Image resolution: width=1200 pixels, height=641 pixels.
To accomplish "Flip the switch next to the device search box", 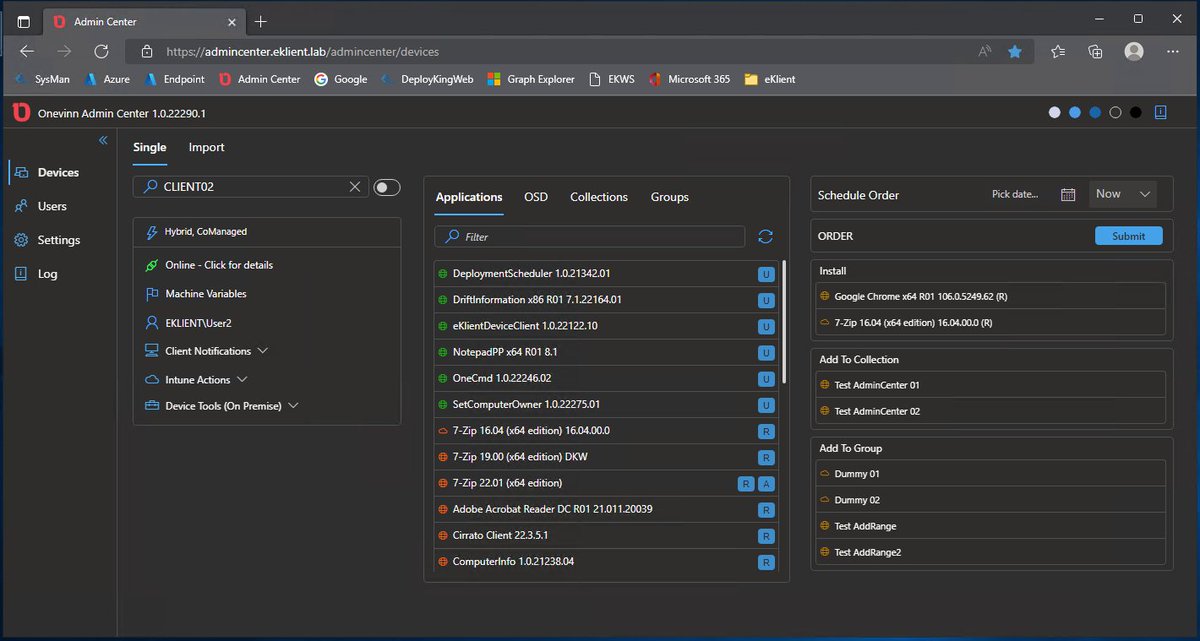I will point(386,186).
